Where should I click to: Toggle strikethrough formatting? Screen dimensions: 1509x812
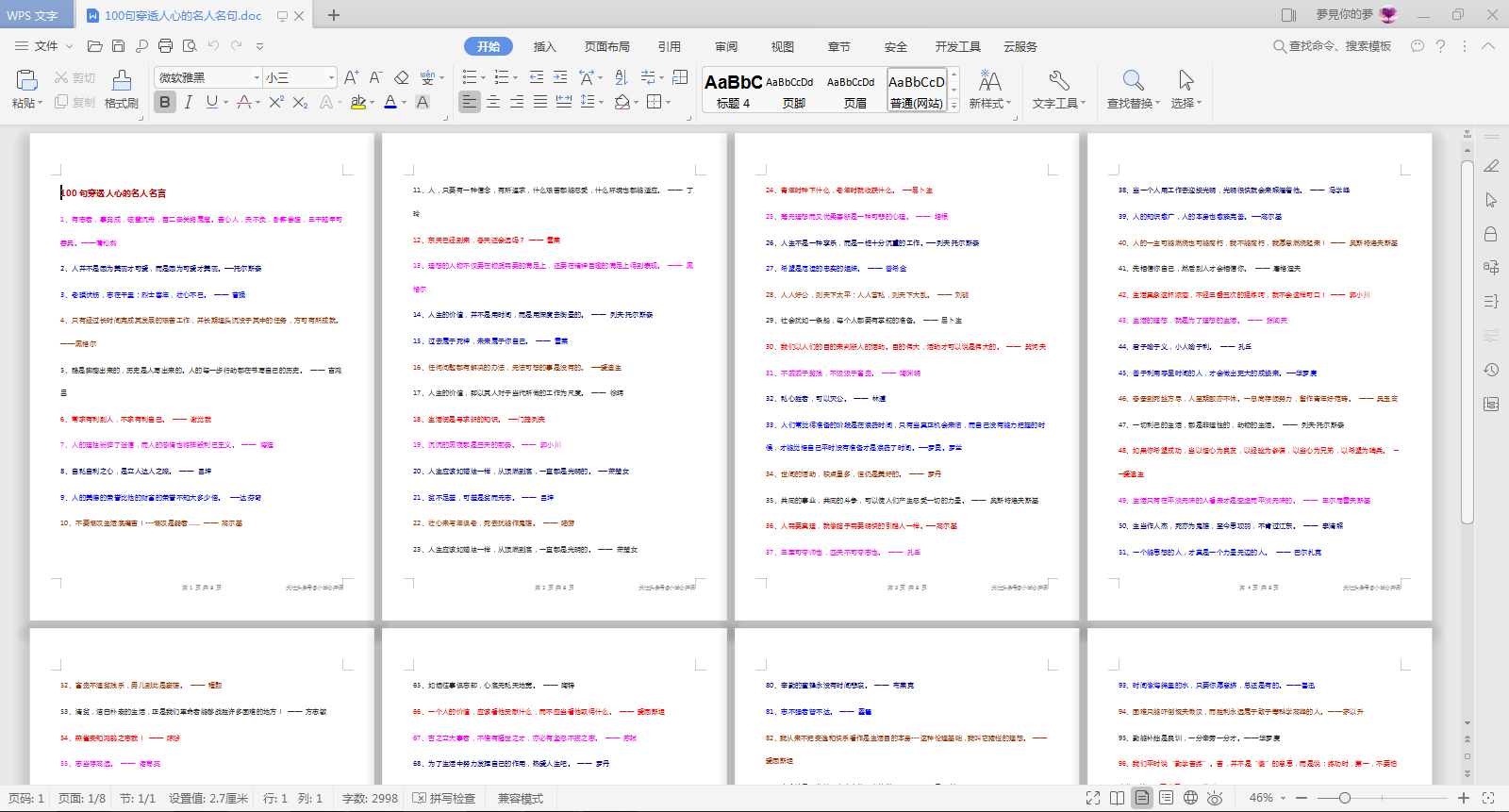[x=244, y=102]
